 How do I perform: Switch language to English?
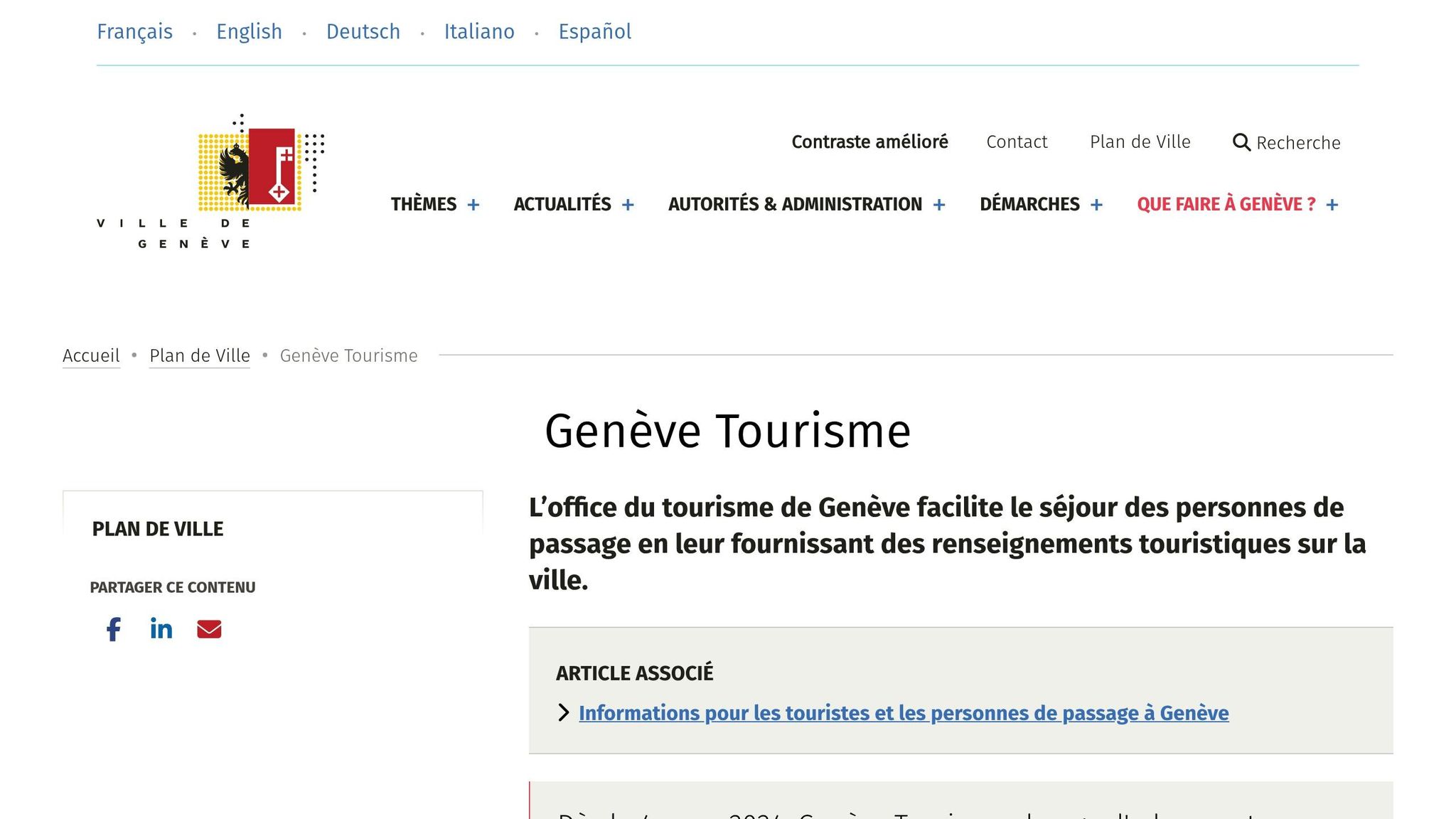tap(249, 32)
